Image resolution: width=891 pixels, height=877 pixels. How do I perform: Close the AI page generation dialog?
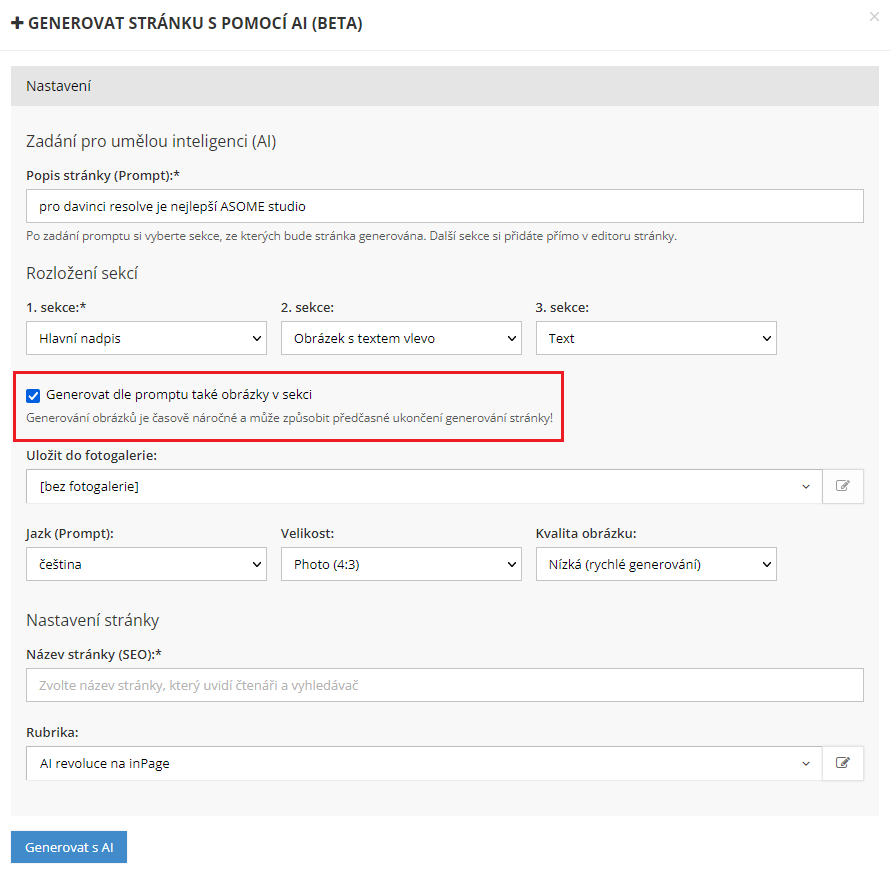pyautogui.click(x=876, y=17)
